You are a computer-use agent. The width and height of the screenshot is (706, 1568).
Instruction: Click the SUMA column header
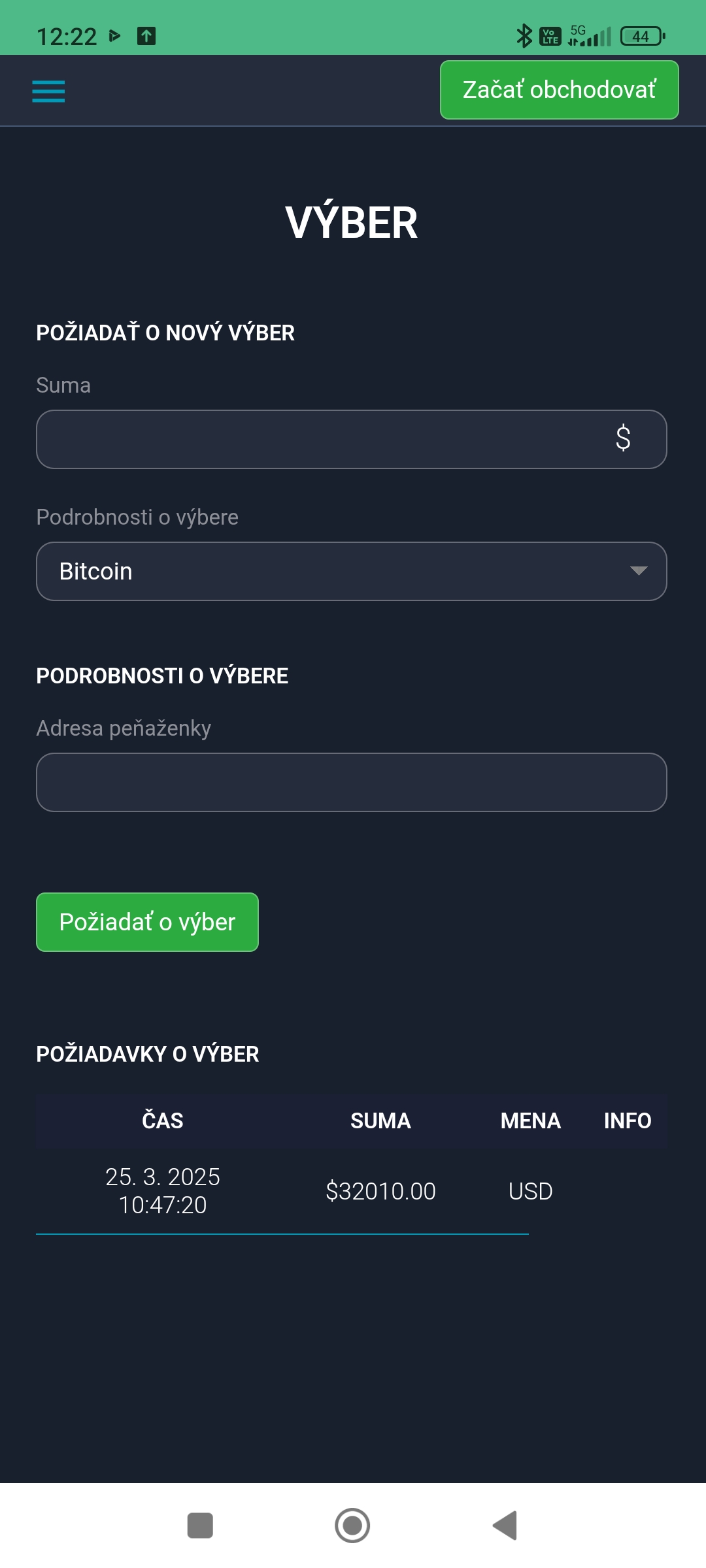380,1121
